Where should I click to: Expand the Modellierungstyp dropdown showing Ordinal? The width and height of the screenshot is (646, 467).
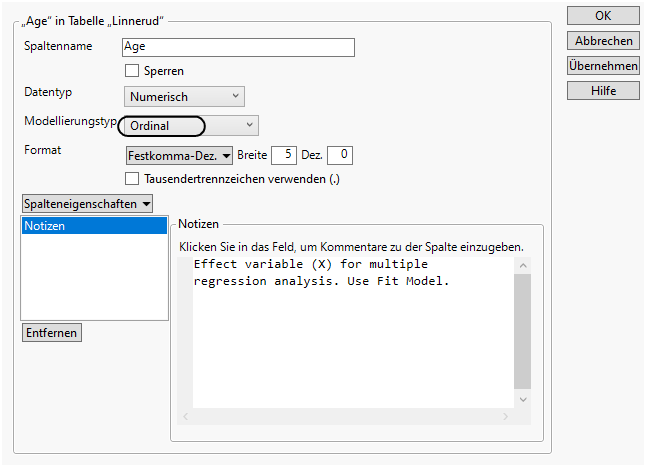(189, 125)
